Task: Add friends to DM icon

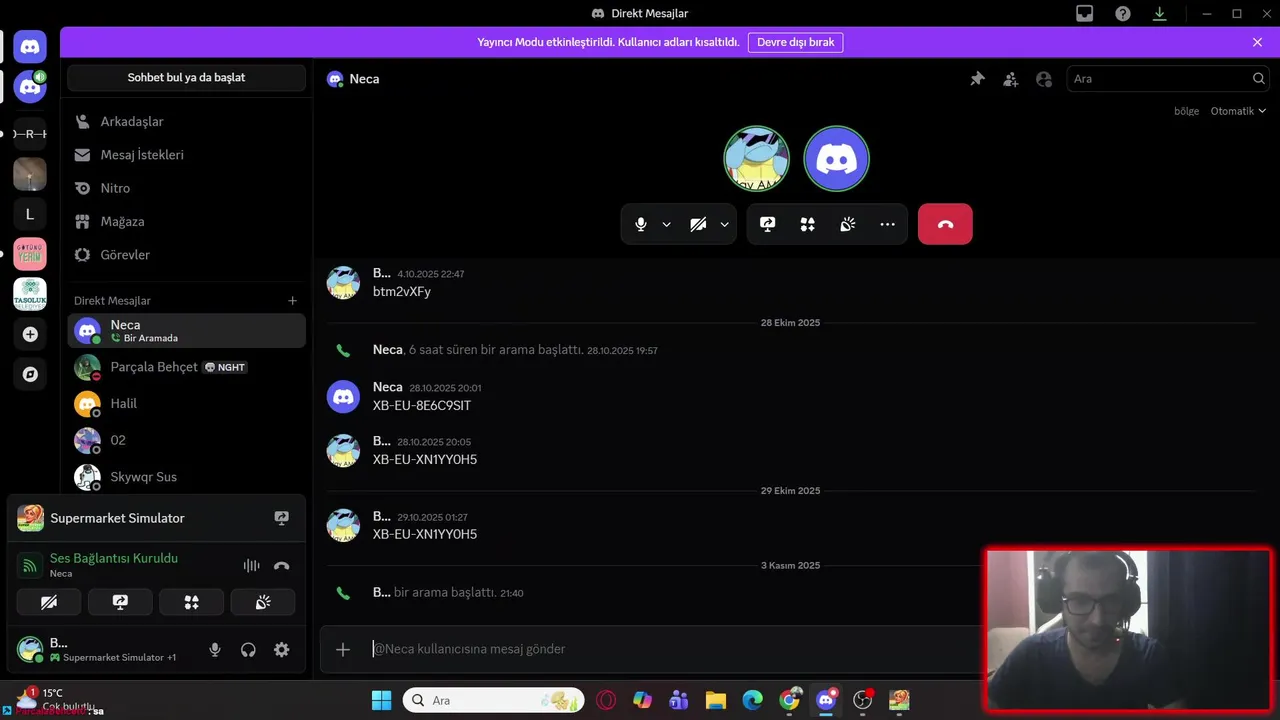Action: click(1011, 79)
